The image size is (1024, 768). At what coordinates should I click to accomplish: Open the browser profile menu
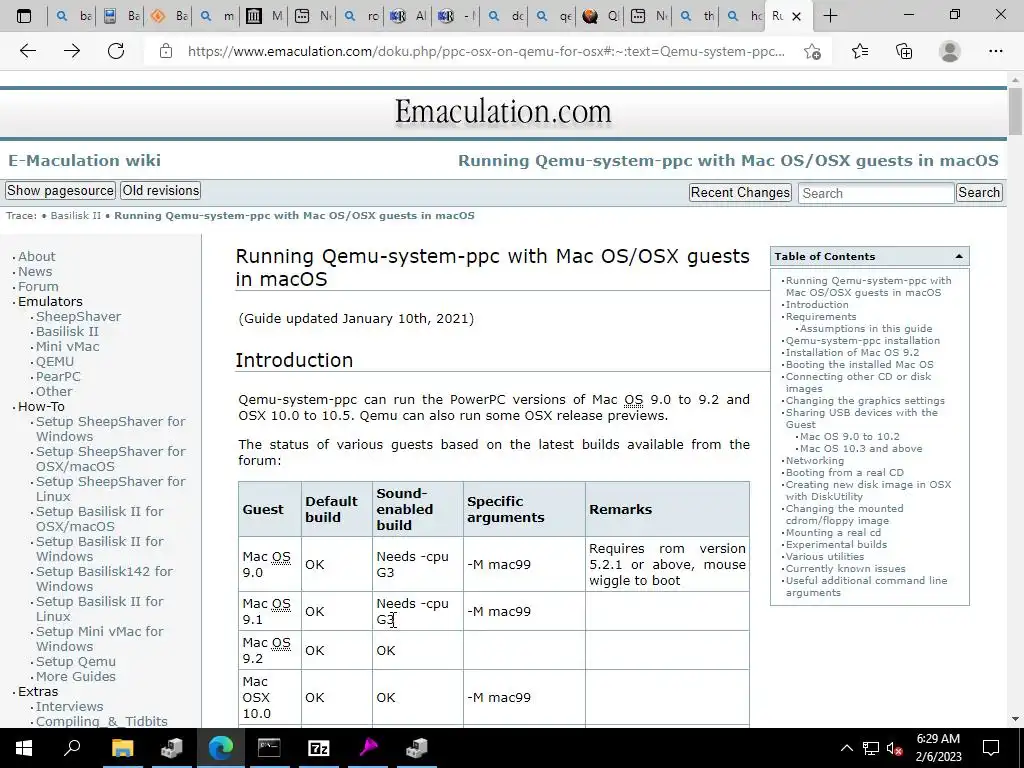pyautogui.click(x=950, y=51)
